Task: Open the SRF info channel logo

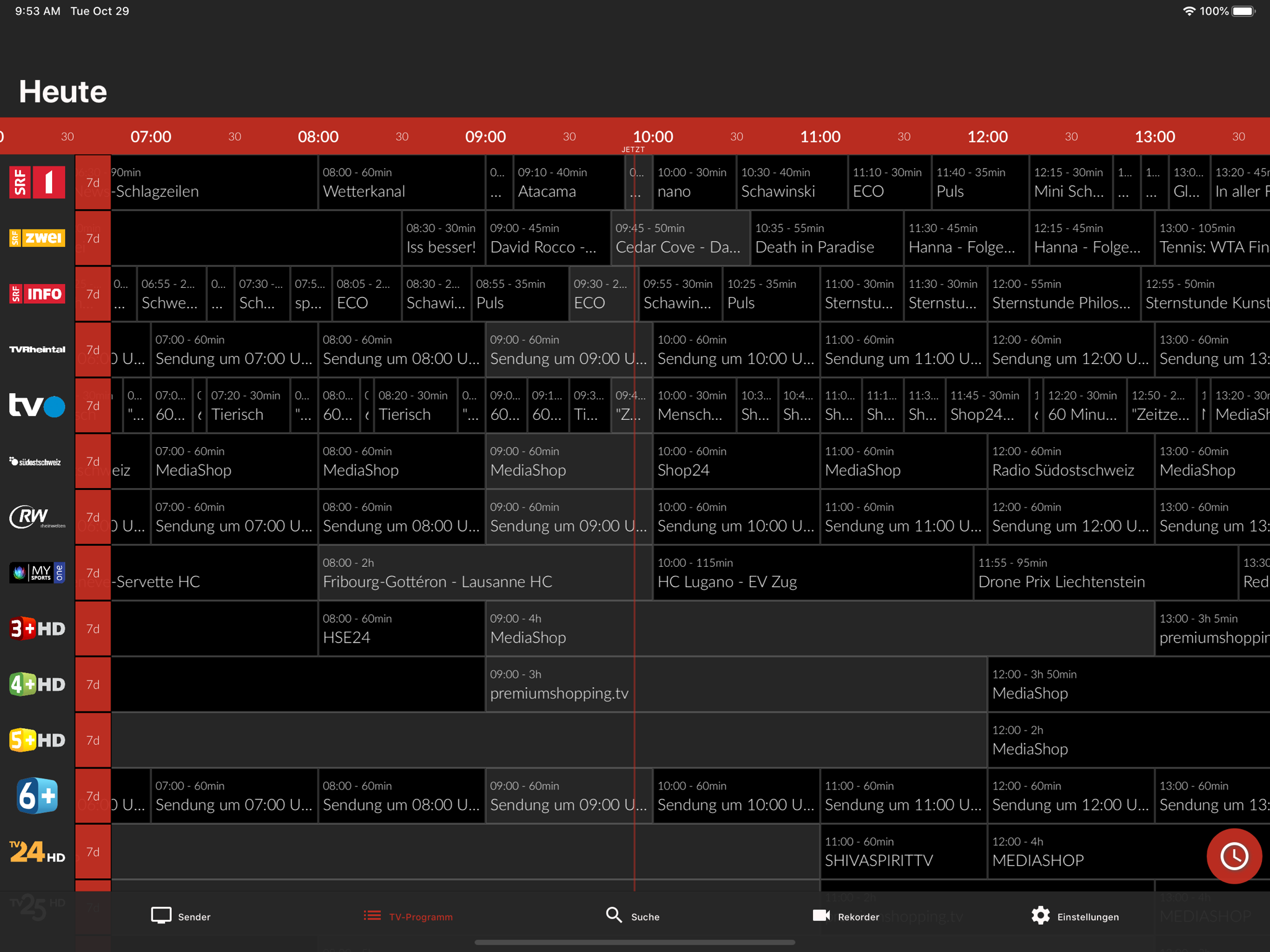Action: [x=37, y=294]
